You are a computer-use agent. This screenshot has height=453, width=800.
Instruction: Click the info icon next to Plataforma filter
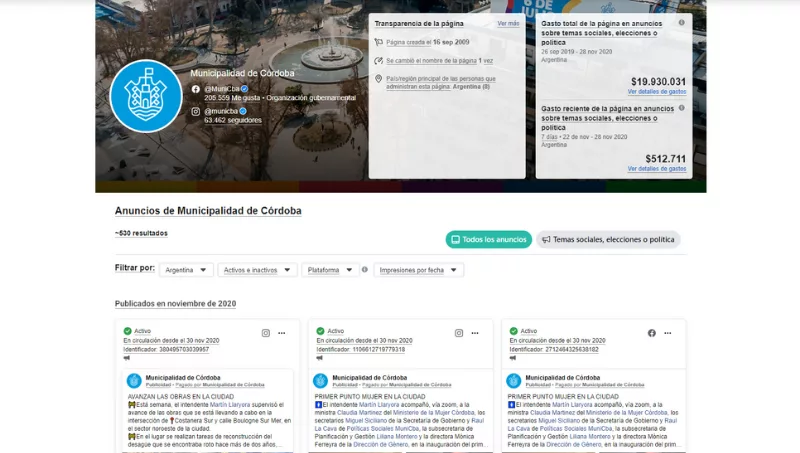click(364, 270)
